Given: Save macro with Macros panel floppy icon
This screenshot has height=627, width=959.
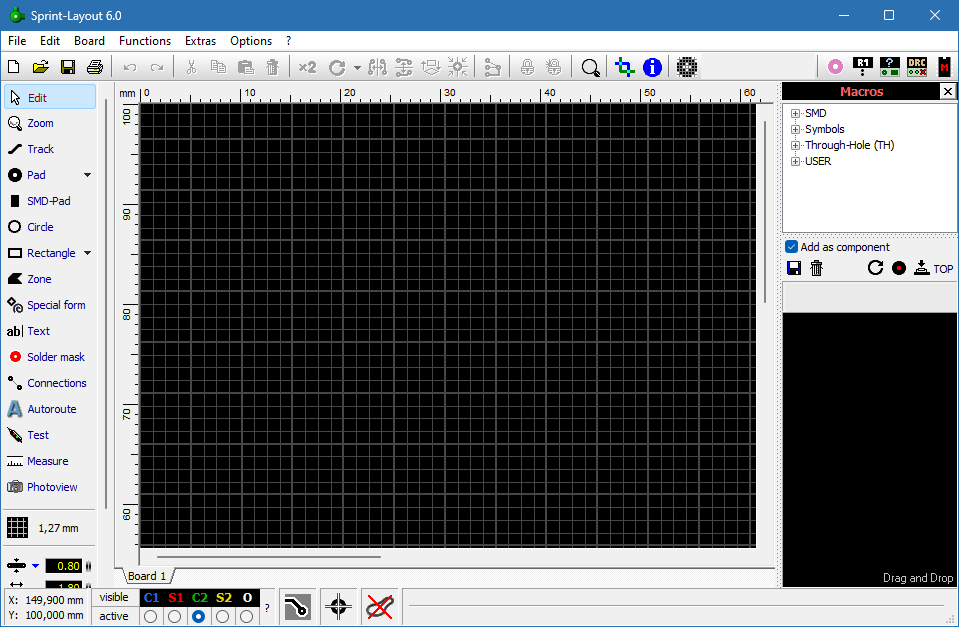Looking at the screenshot, I should pos(794,268).
